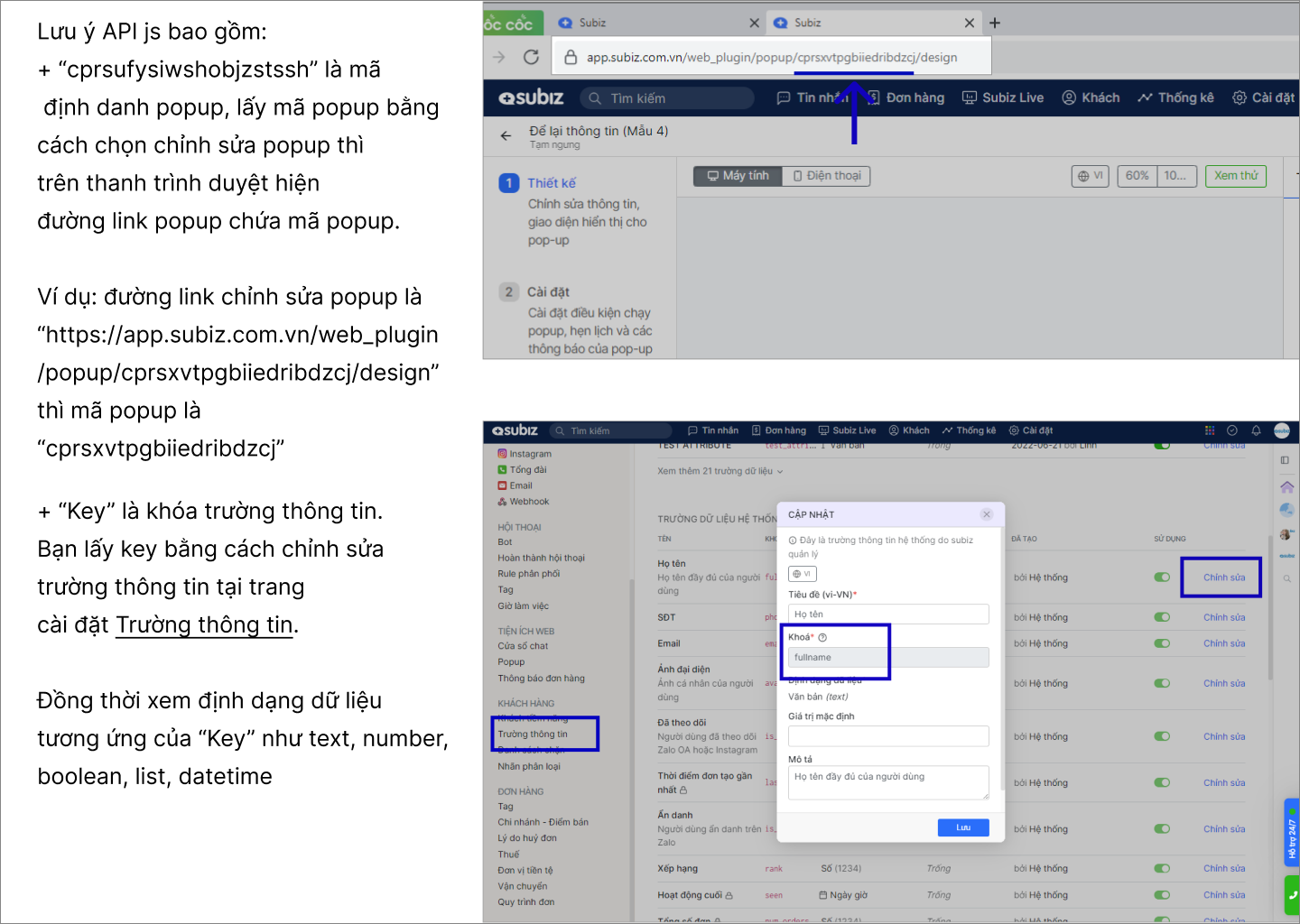Click the green phone call widget

1292,895
